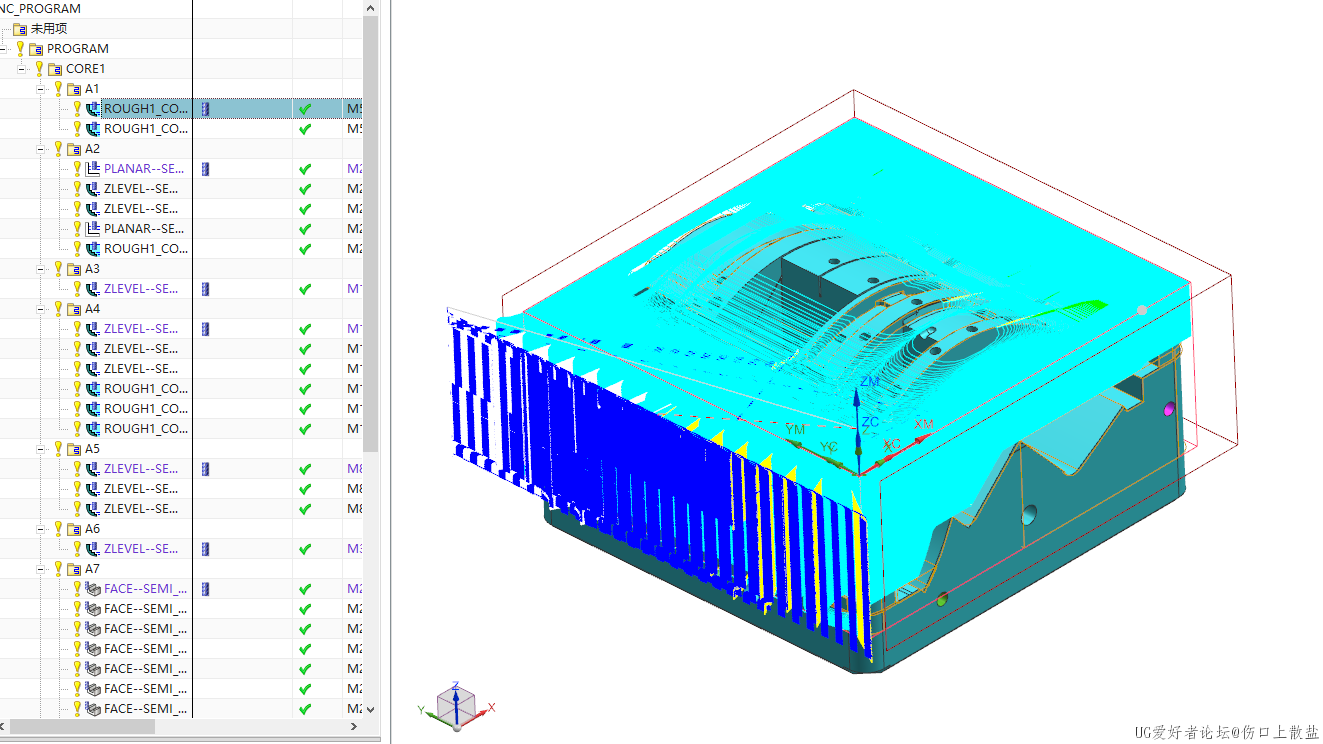Click the YM axis label in the viewport
The width and height of the screenshot is (1323, 744).
point(795,429)
